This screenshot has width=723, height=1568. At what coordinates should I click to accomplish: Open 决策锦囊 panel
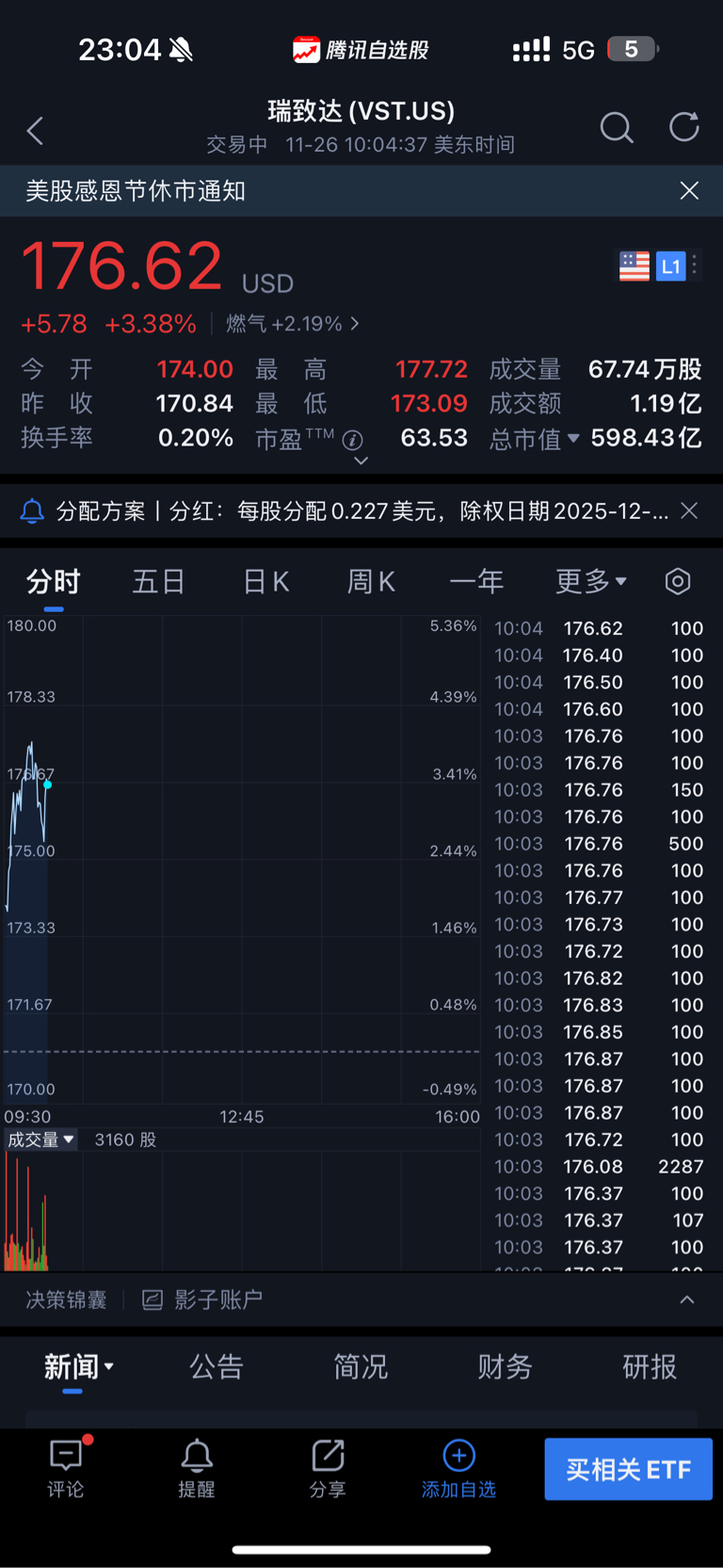66,1300
